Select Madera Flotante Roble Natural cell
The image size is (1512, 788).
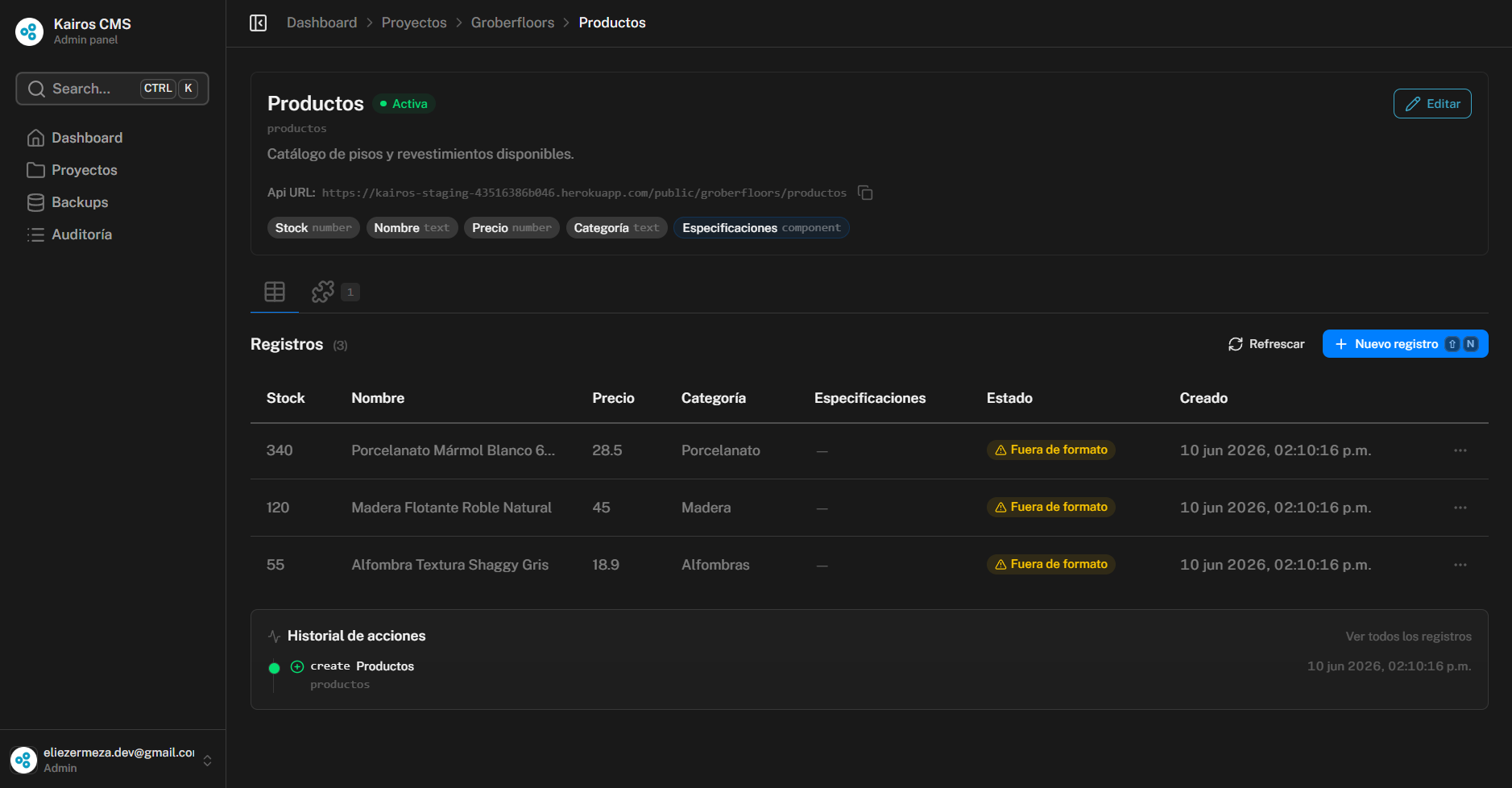pyautogui.click(x=451, y=508)
